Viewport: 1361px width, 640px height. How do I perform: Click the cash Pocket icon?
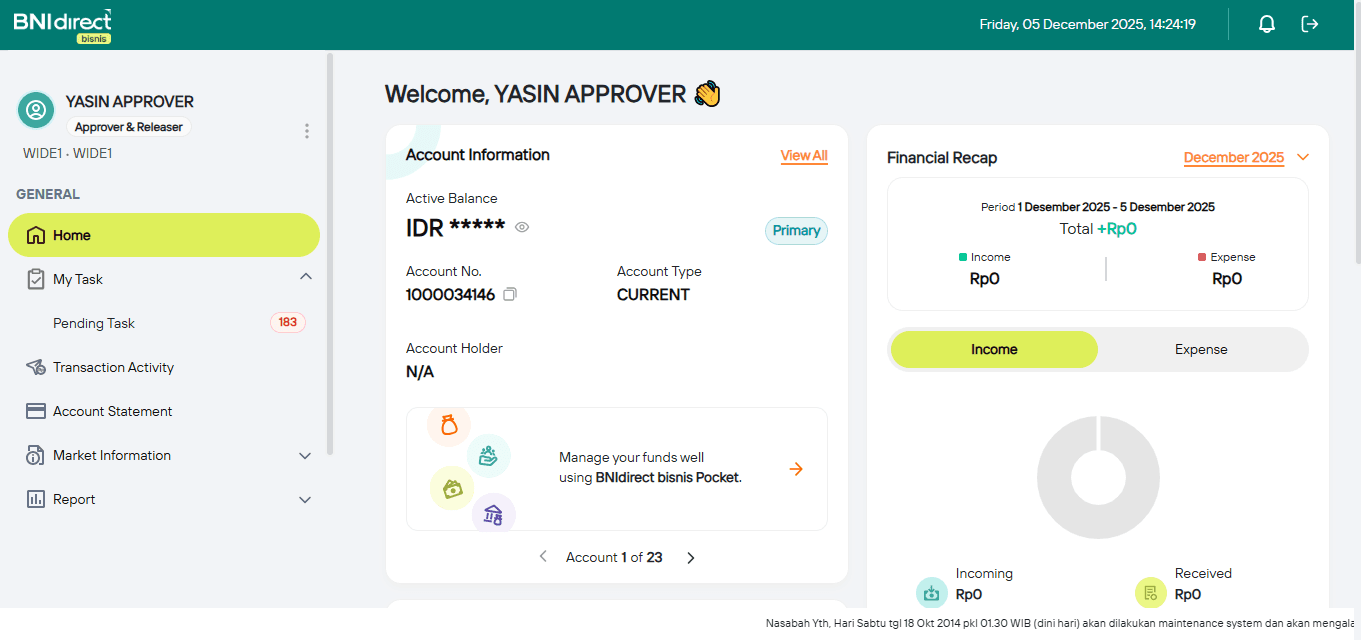(452, 488)
